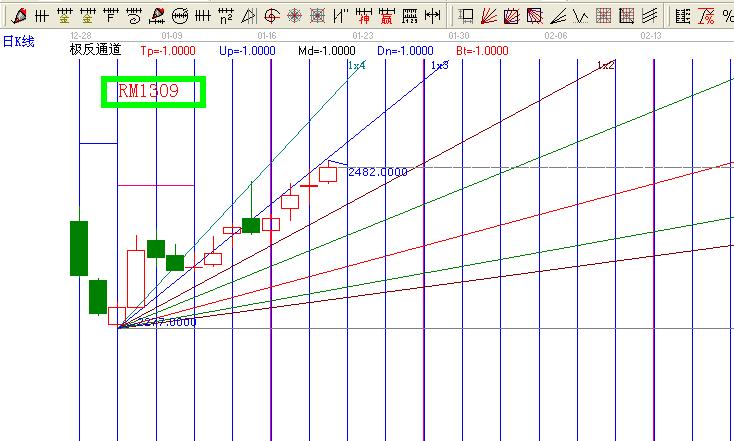Select the compass star wheel icon
This screenshot has height=441, width=734.
coord(294,15)
